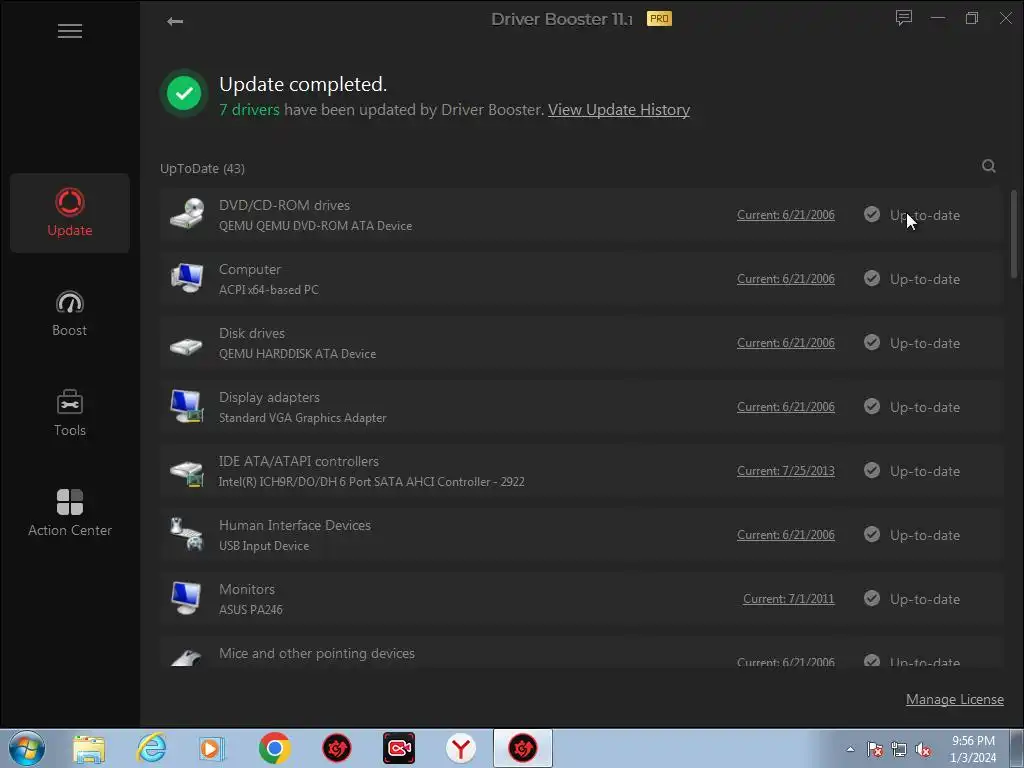The image size is (1024, 768).
Task: Launch Internet Explorer from taskbar
Action: (x=151, y=748)
